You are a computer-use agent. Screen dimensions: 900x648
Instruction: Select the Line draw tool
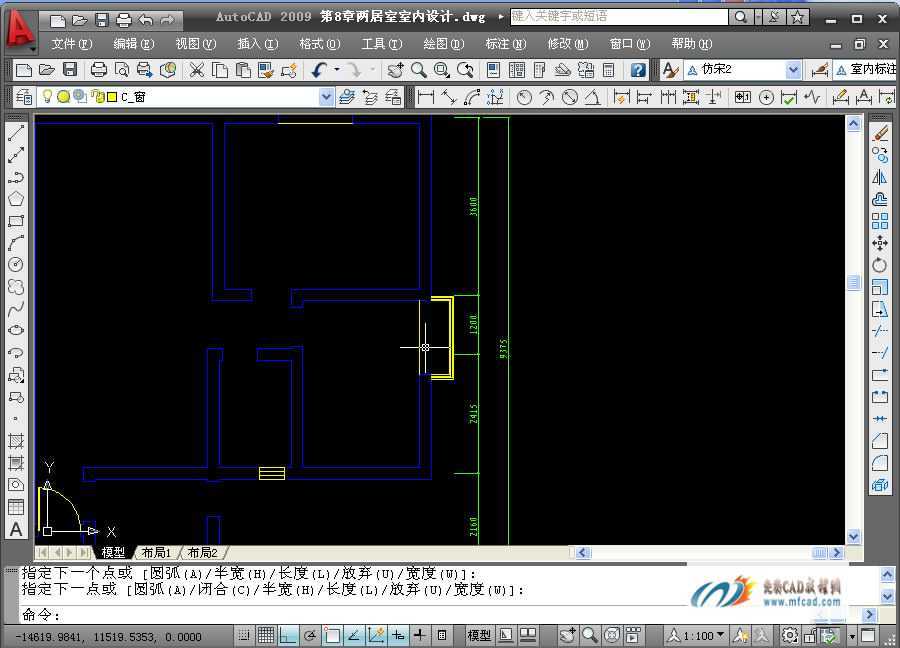coord(16,133)
